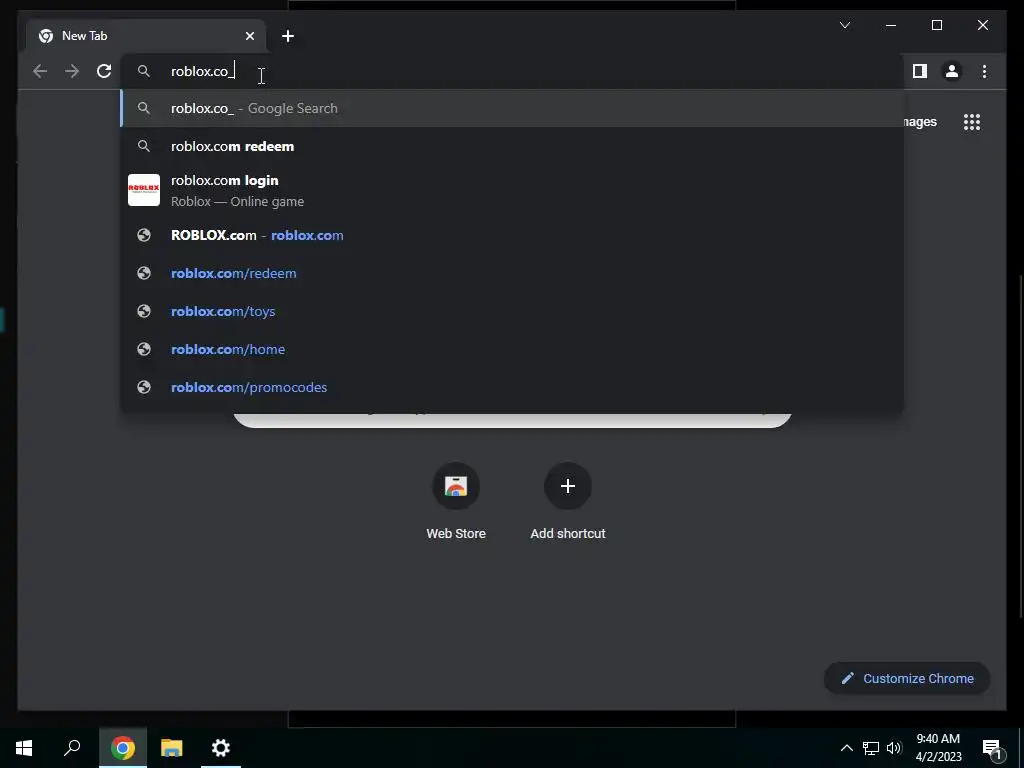Click globe icon beside roblox.com/redeem
Image resolution: width=1024 pixels, height=768 pixels.
tap(144, 273)
